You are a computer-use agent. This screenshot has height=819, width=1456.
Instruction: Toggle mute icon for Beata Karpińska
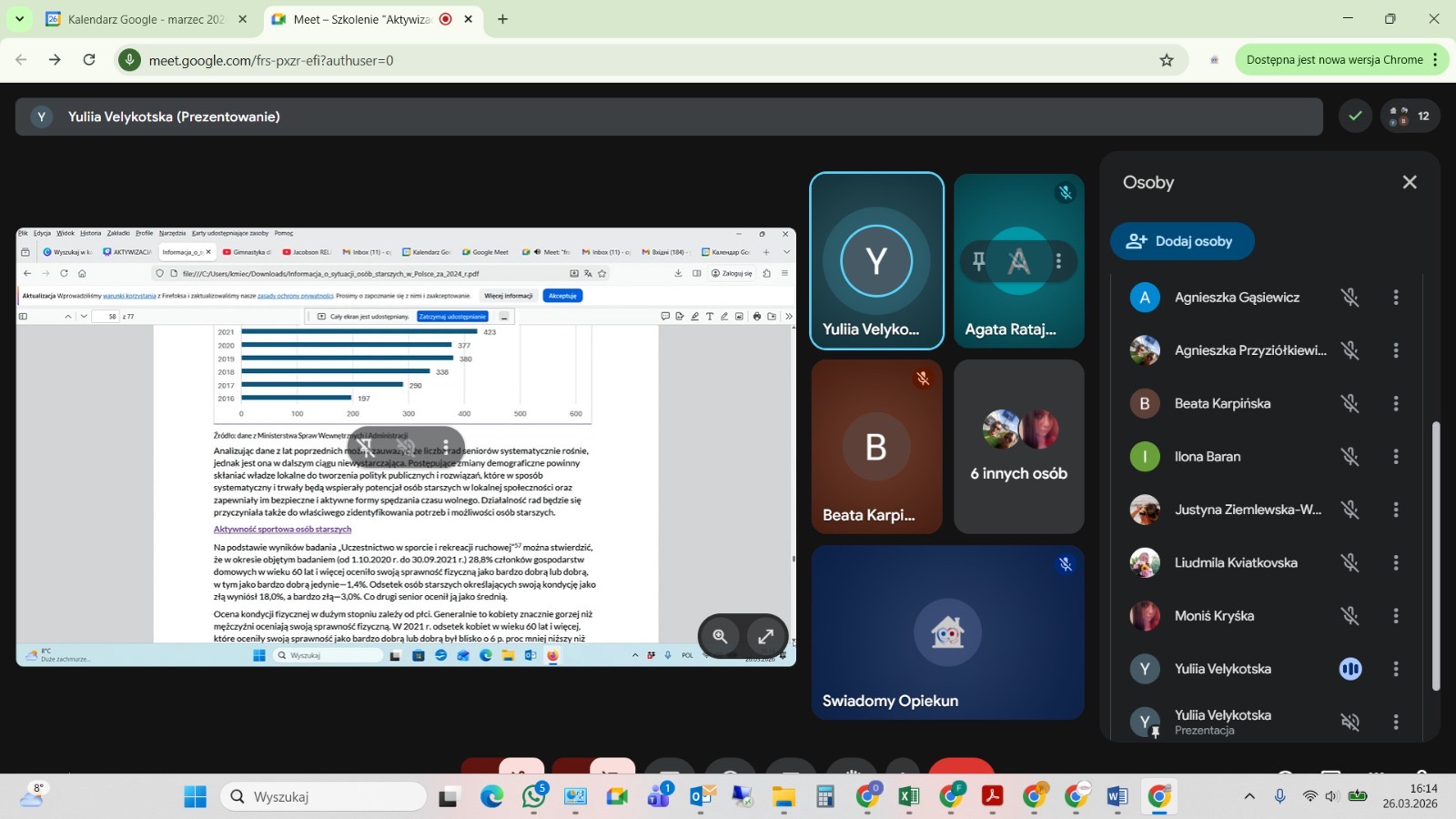(1350, 404)
